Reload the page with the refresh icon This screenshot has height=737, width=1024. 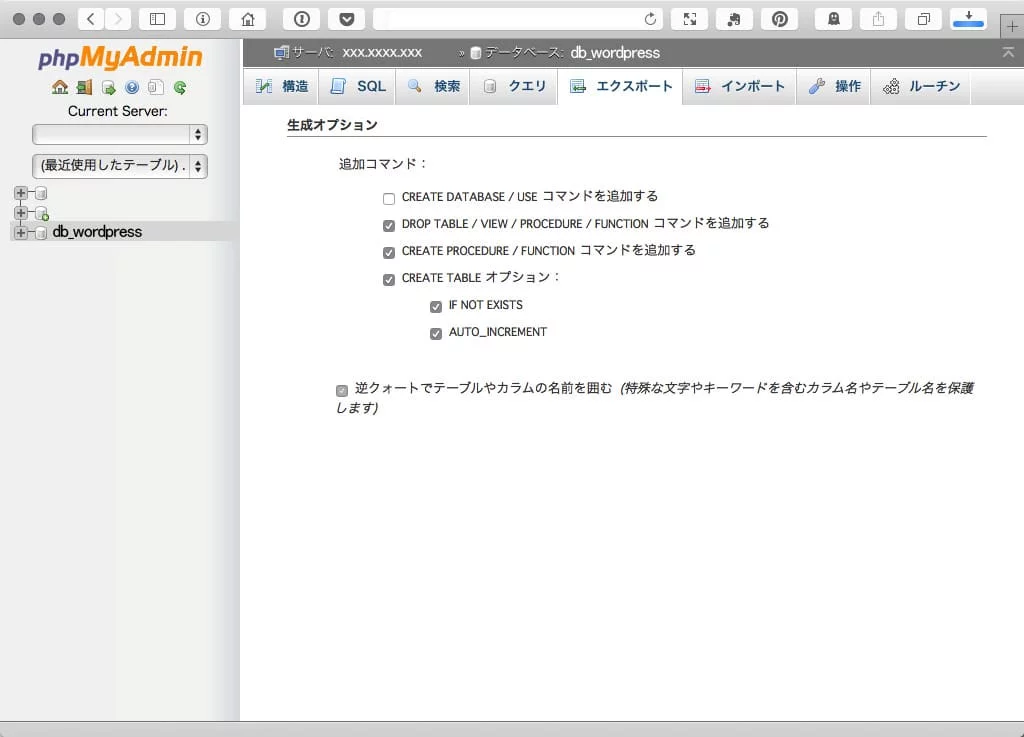click(650, 19)
